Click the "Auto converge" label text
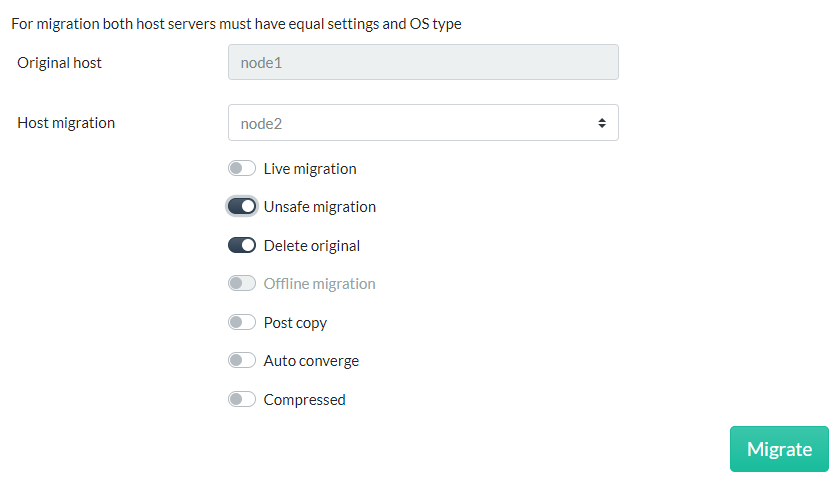Screen dimensions: 839x487 point(311,361)
